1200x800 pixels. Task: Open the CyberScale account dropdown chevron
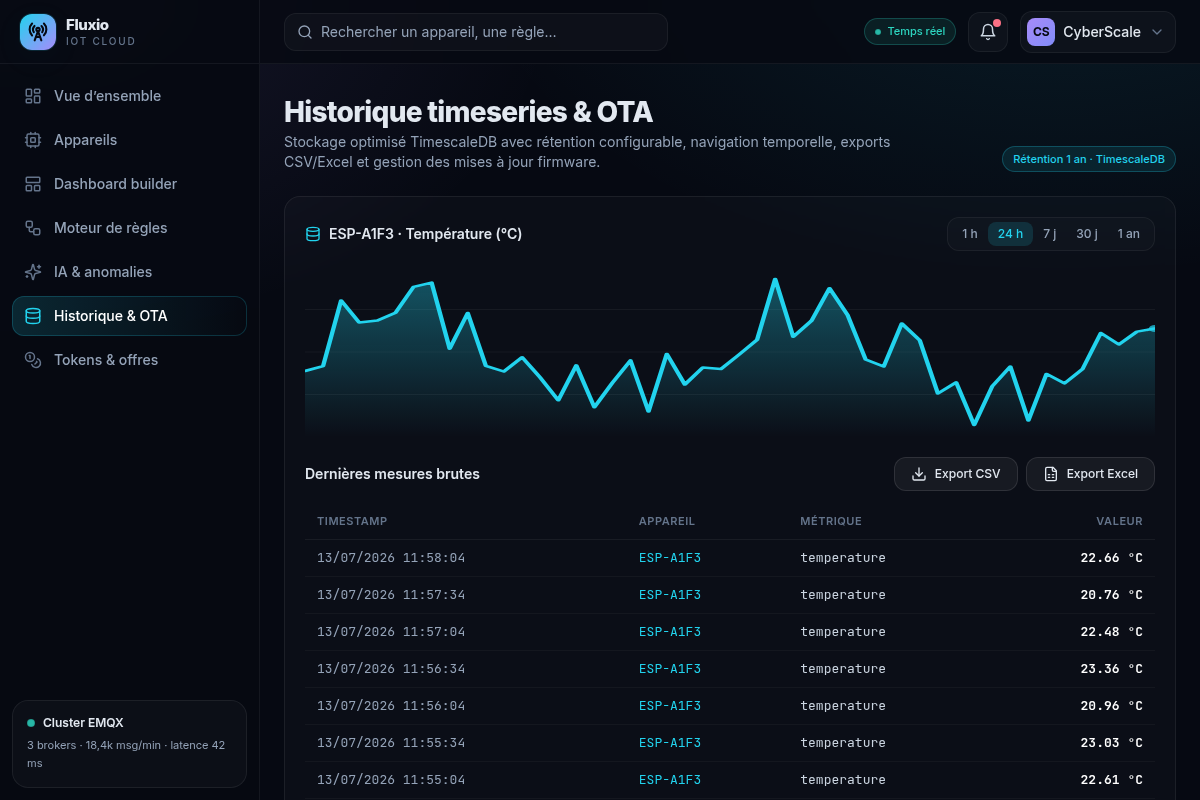click(1157, 32)
